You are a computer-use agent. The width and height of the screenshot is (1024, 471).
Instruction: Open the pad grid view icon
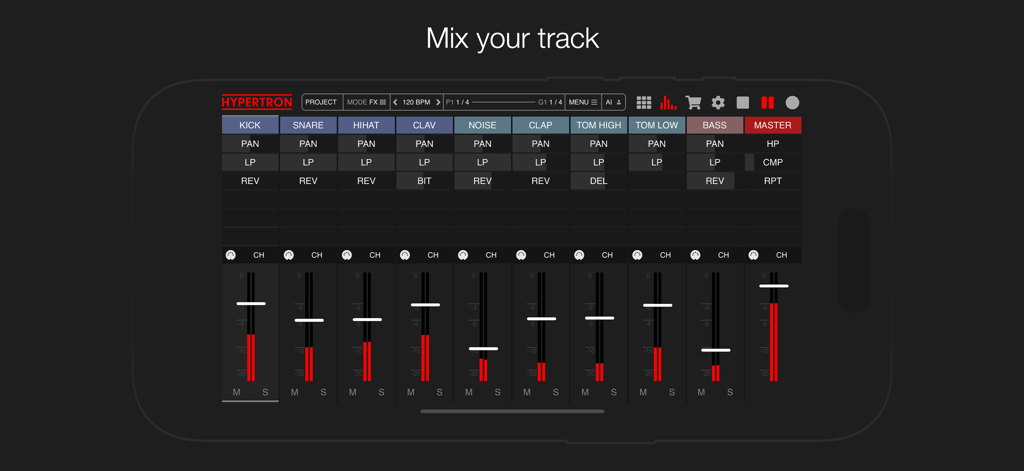coord(644,103)
